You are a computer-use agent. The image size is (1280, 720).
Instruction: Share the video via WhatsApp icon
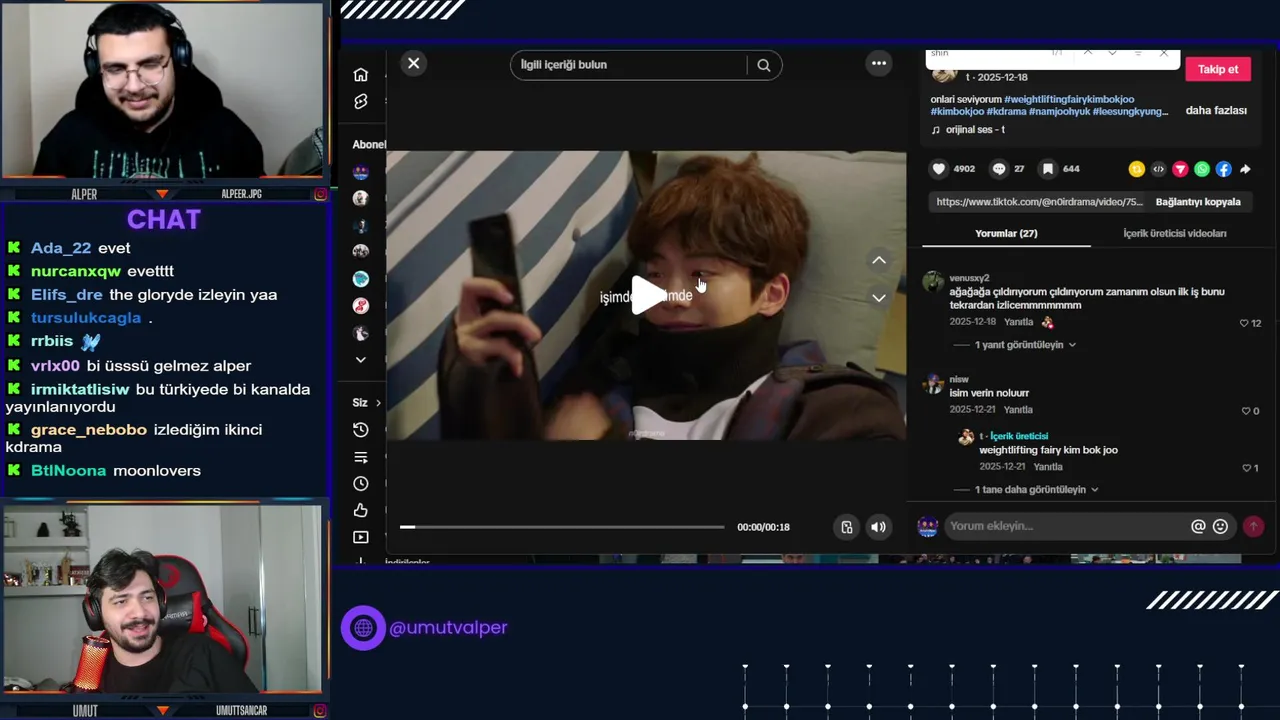point(1202,170)
